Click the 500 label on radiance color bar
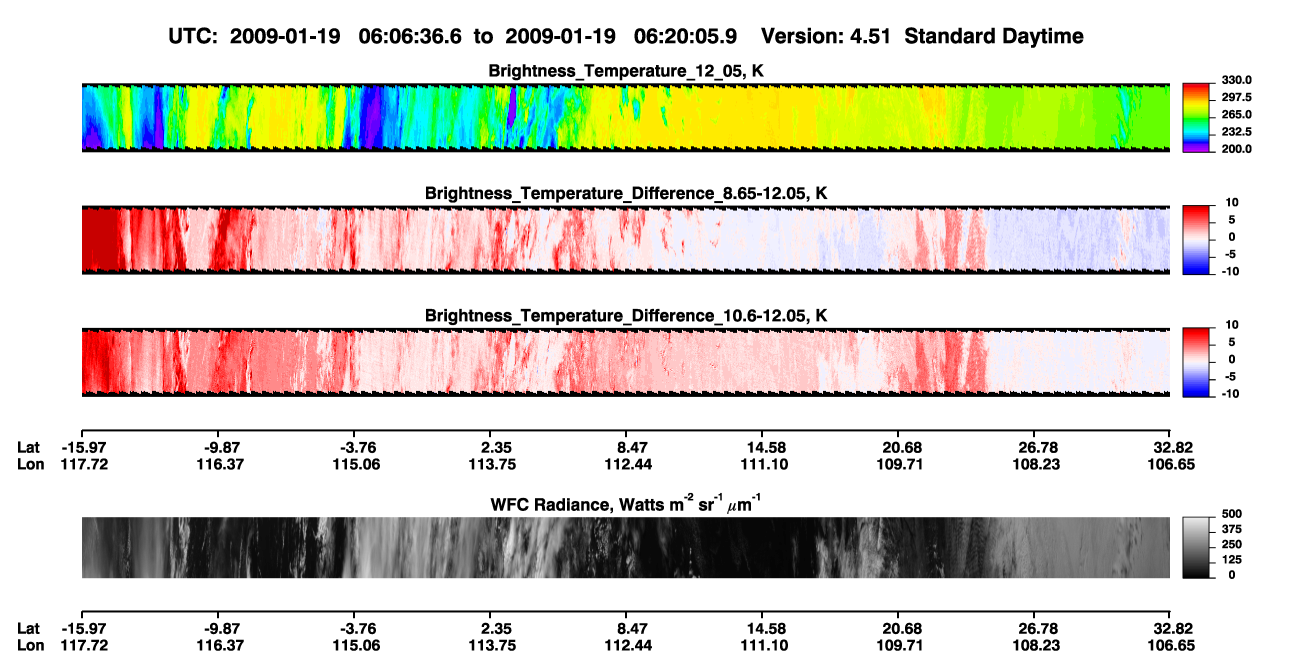 pyautogui.click(x=1230, y=514)
